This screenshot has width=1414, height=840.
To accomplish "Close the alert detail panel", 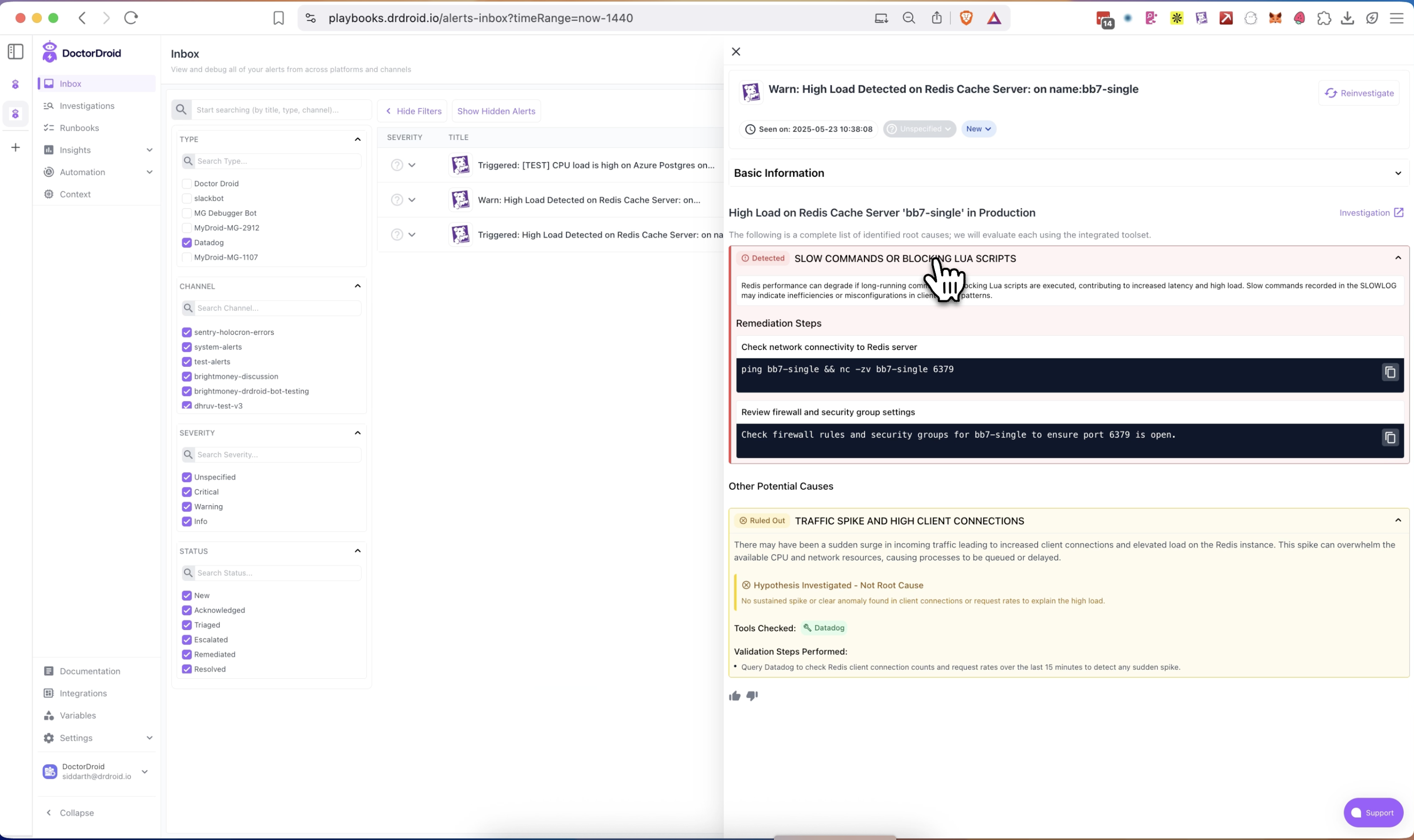I will point(736,51).
